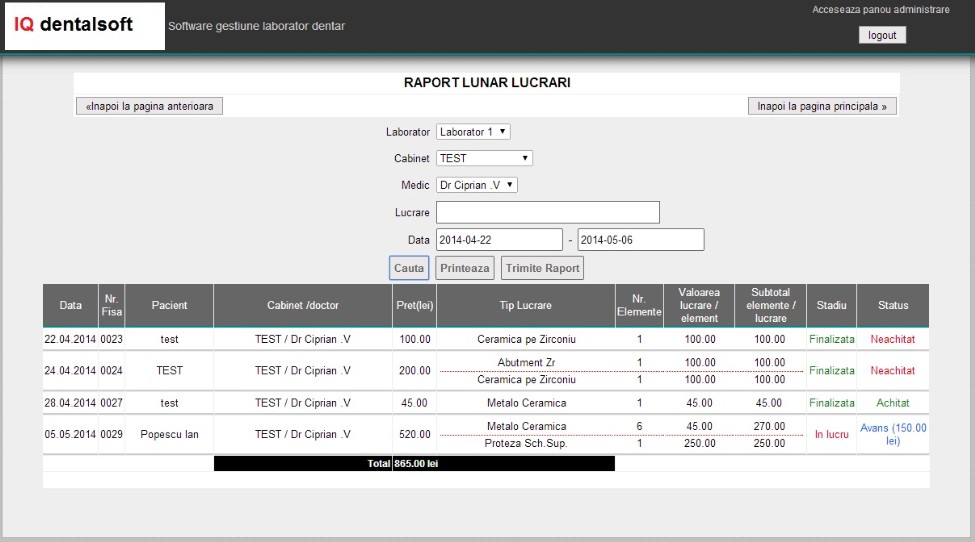Click the Trimite Raport button

[x=542, y=268]
